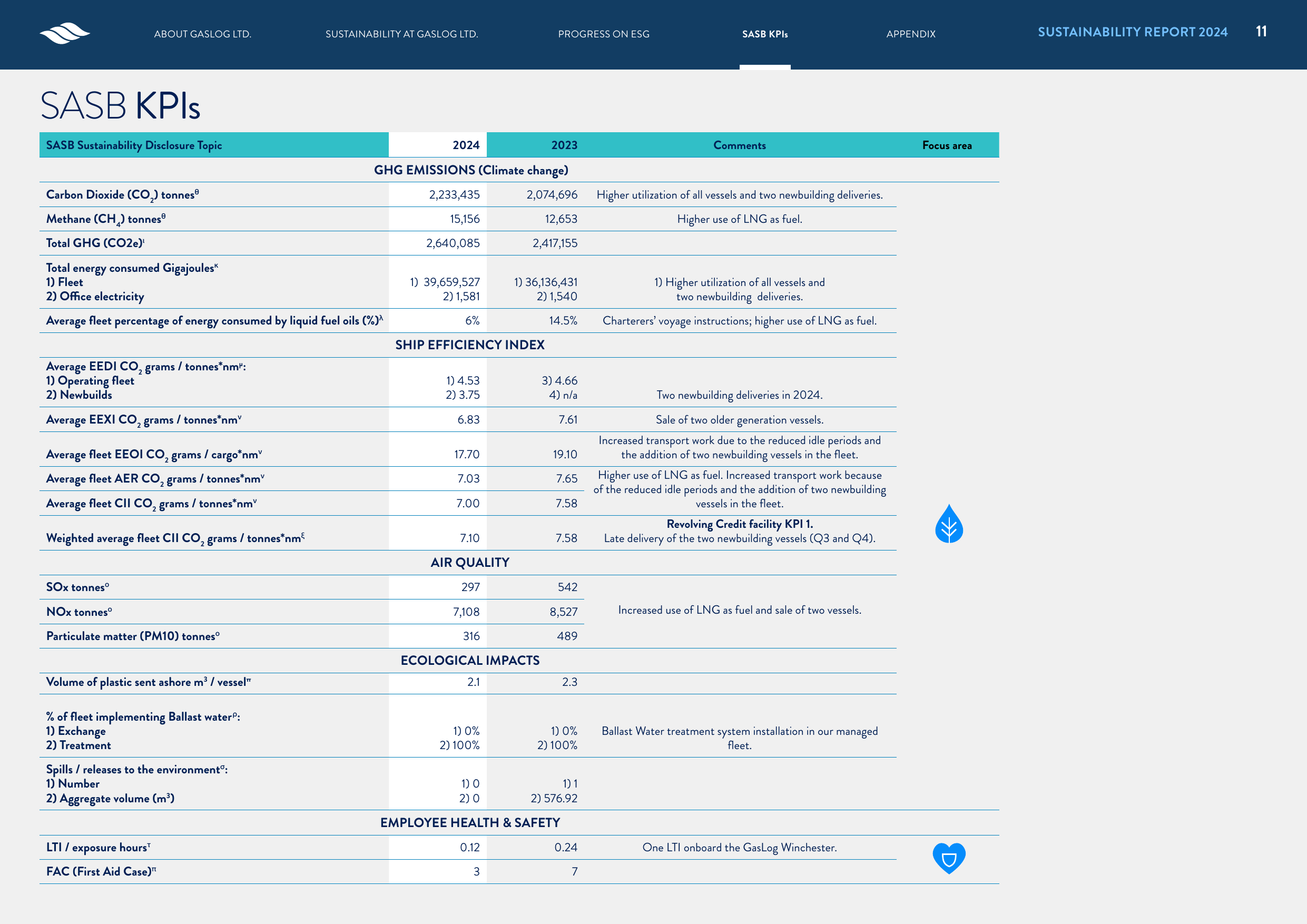
Task: Open the About GasLog Ltd. section
Action: (x=202, y=34)
